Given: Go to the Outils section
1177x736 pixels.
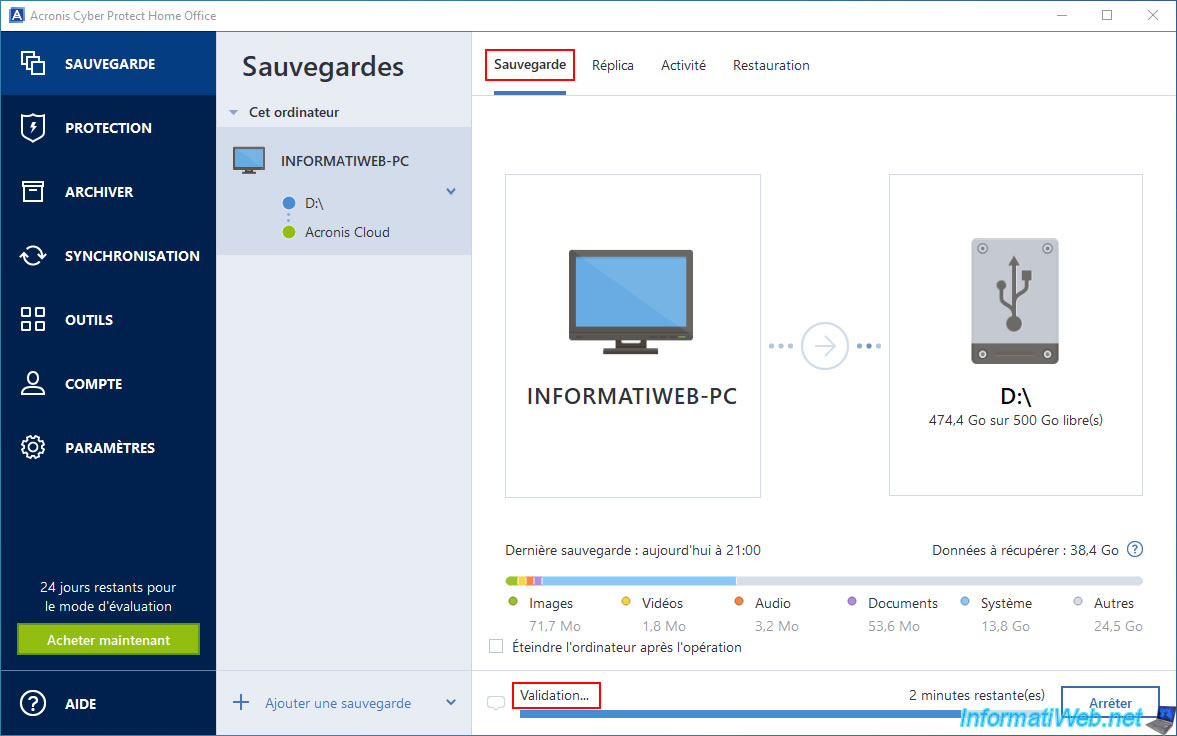Looking at the screenshot, I should (x=89, y=320).
